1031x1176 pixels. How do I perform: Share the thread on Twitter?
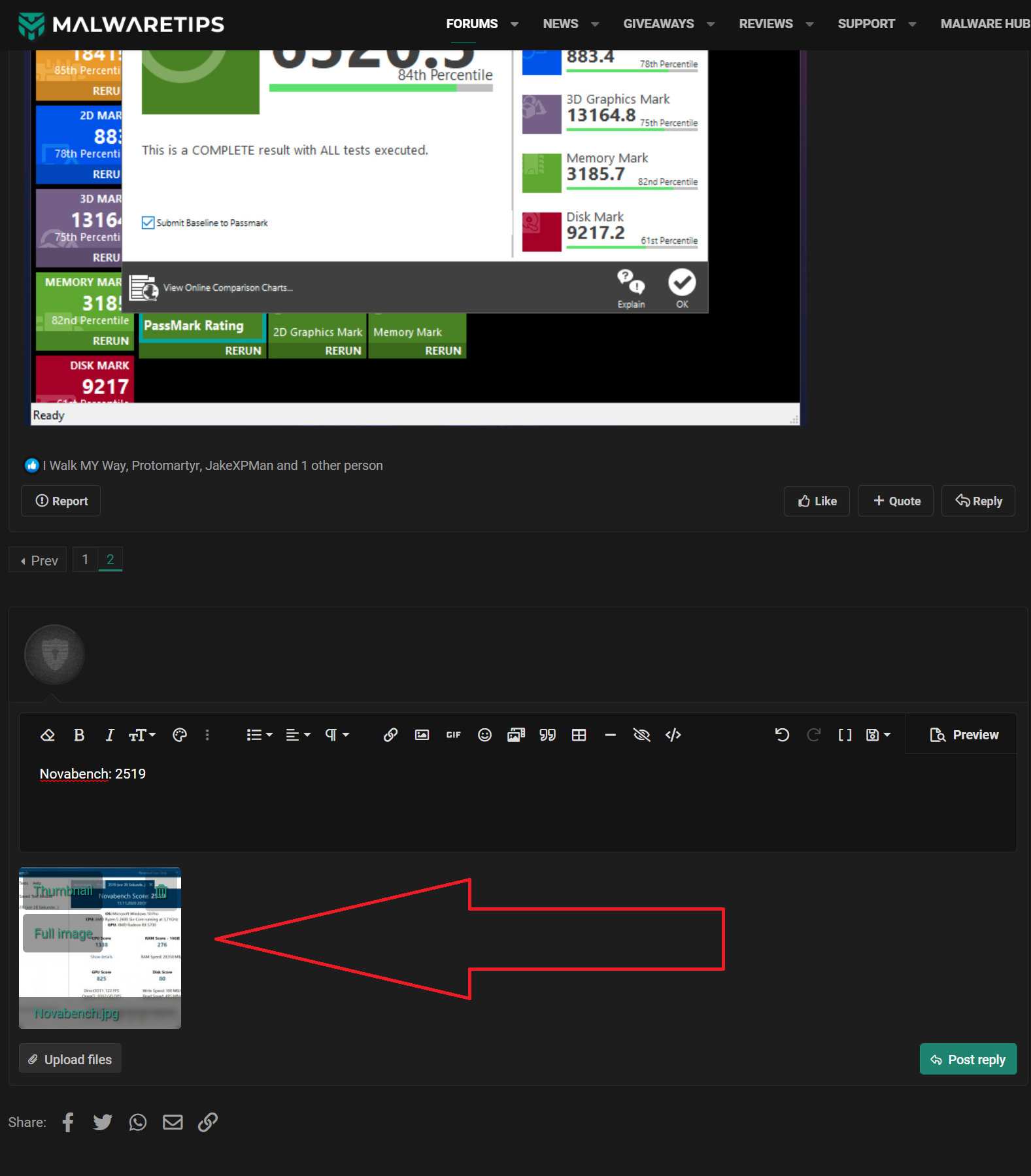[103, 1122]
